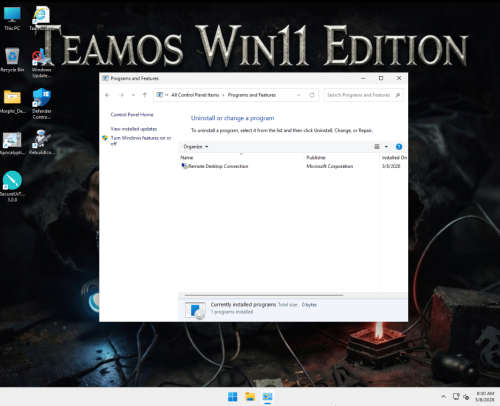Click the horizontal scrollbar under the program list
This screenshot has width=500, height=406.
click(x=264, y=295)
